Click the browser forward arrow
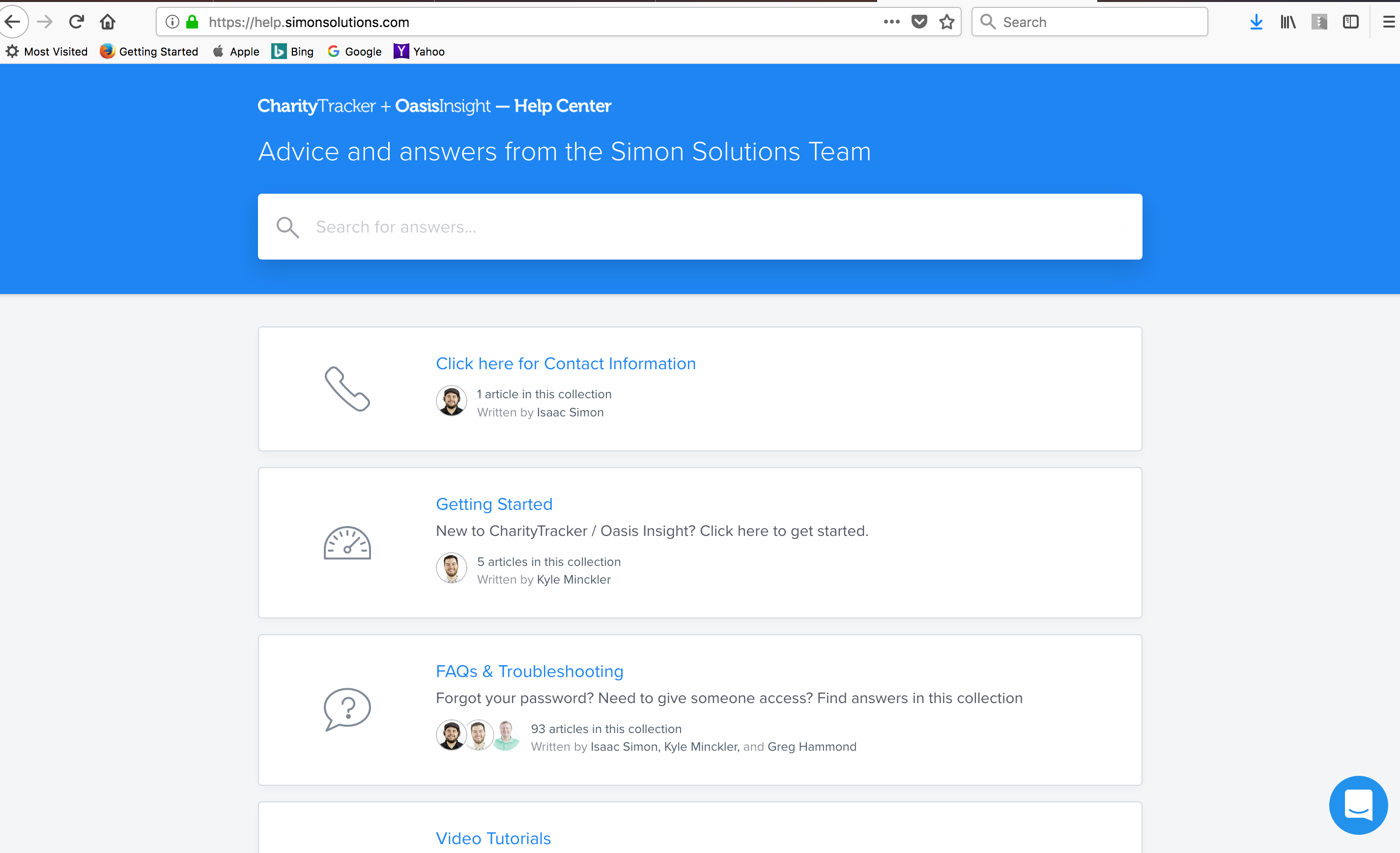 [45, 22]
